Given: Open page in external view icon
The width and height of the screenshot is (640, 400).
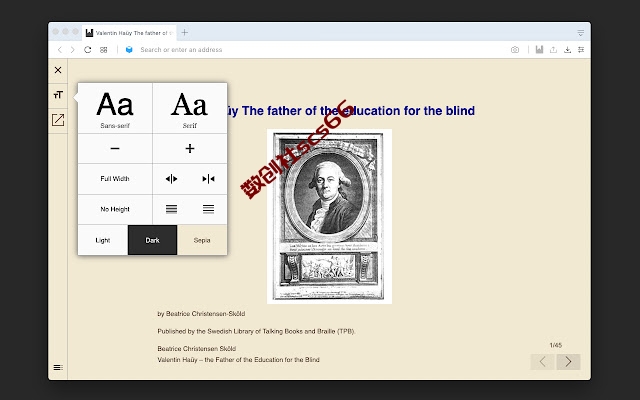Looking at the screenshot, I should pos(58,120).
